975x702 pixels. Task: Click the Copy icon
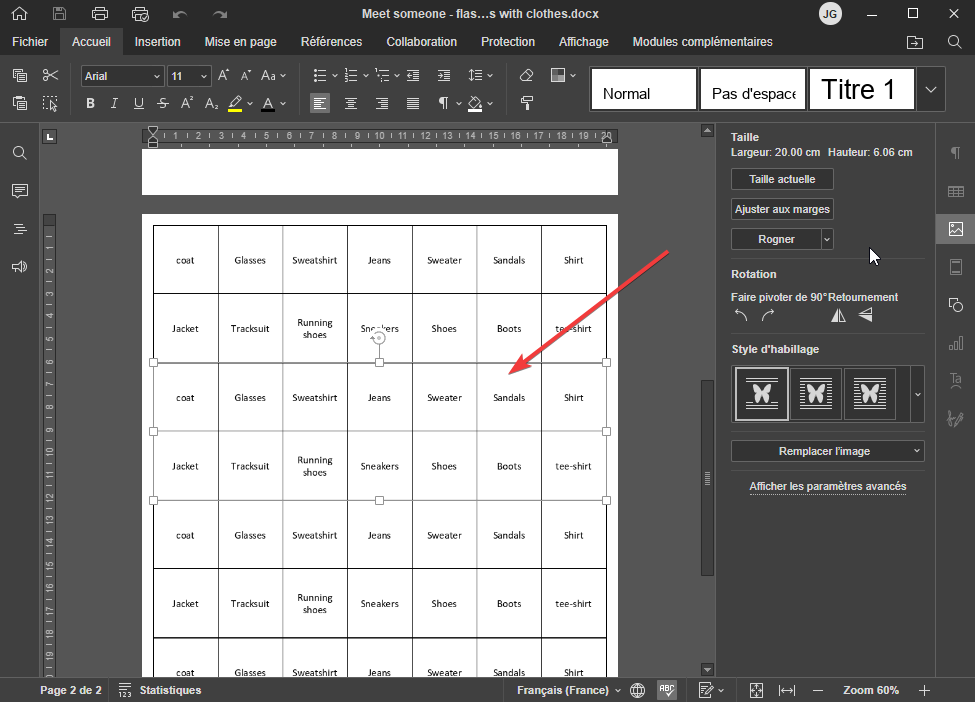[20, 75]
